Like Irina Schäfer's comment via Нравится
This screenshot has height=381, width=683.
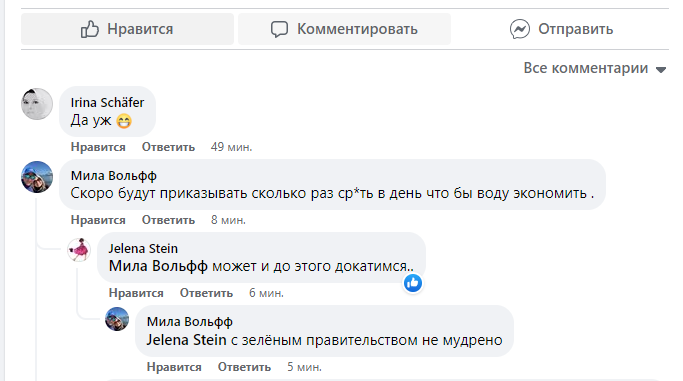pyautogui.click(x=98, y=147)
